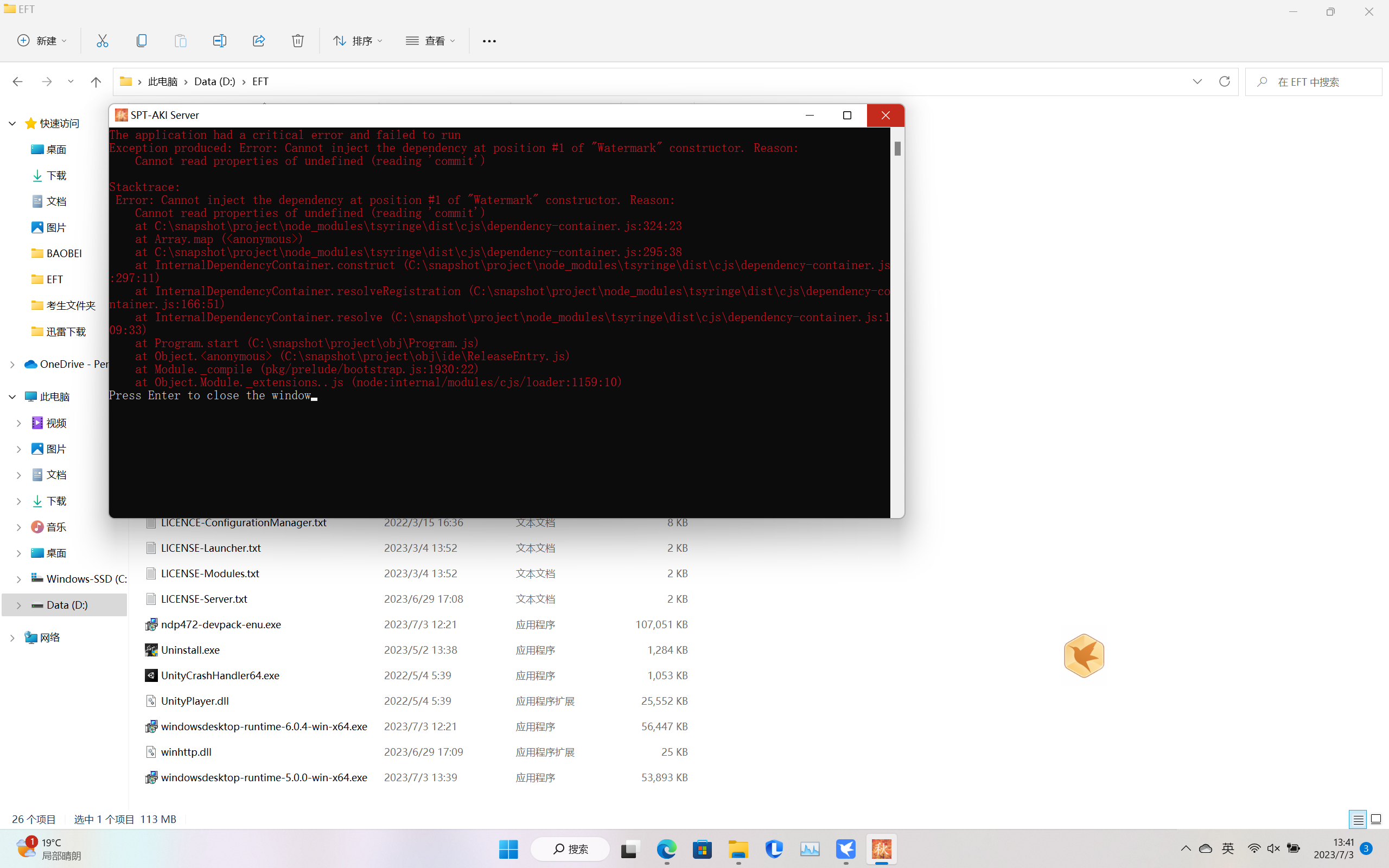Image resolution: width=1389 pixels, height=868 pixels.
Task: Switch to large thumbnails view toggle
Action: 1376,819
